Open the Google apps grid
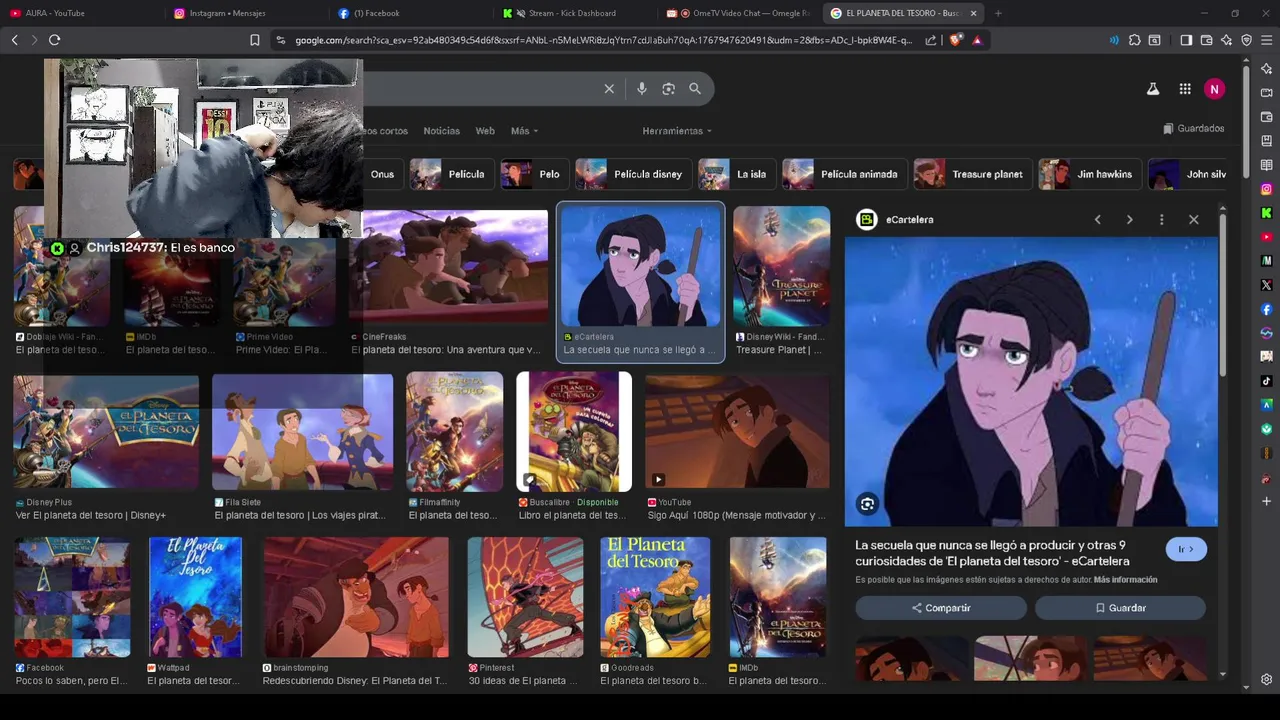Viewport: 1280px width, 720px height. [1185, 89]
